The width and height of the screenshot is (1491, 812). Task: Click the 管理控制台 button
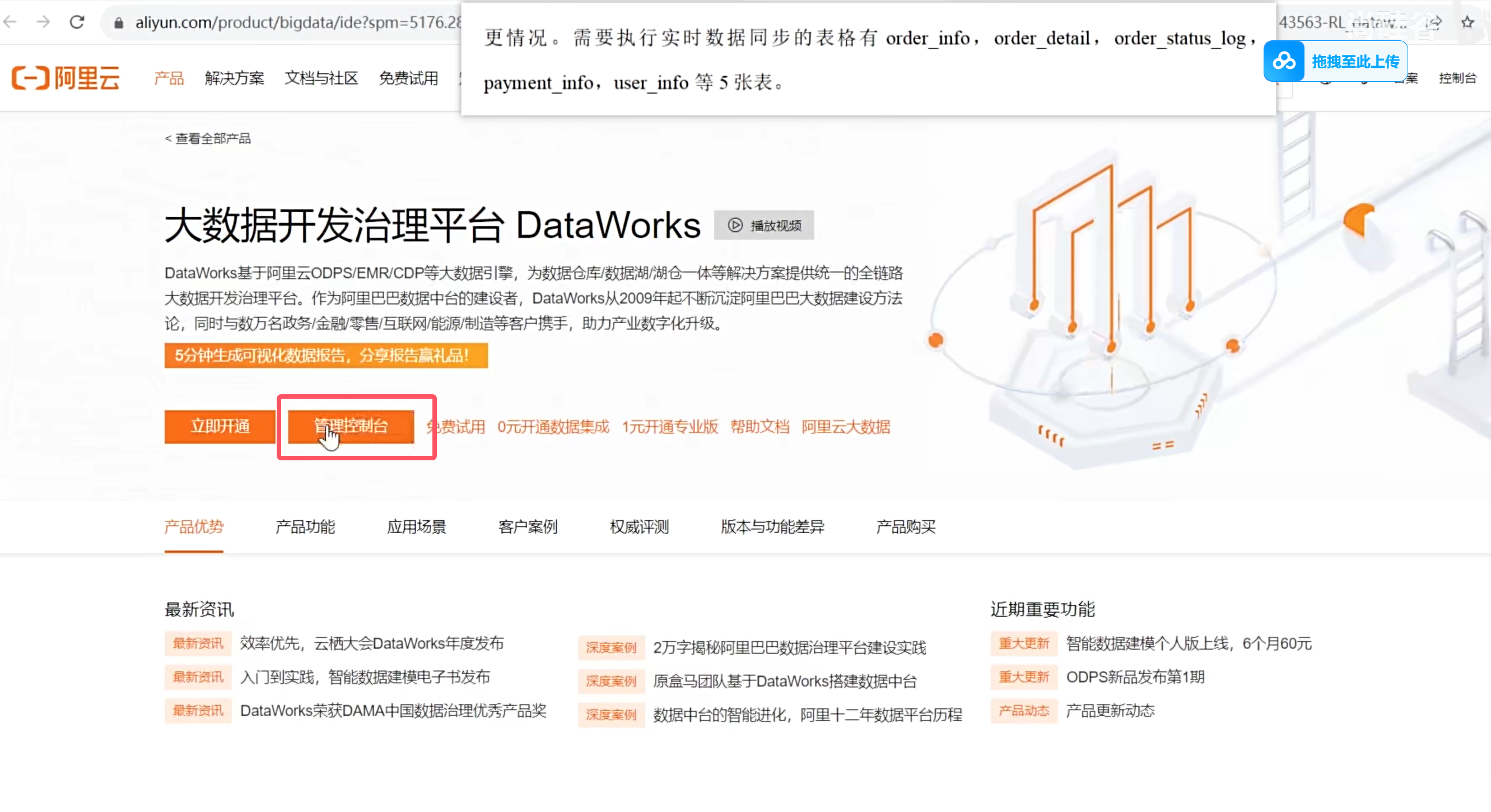pos(351,427)
